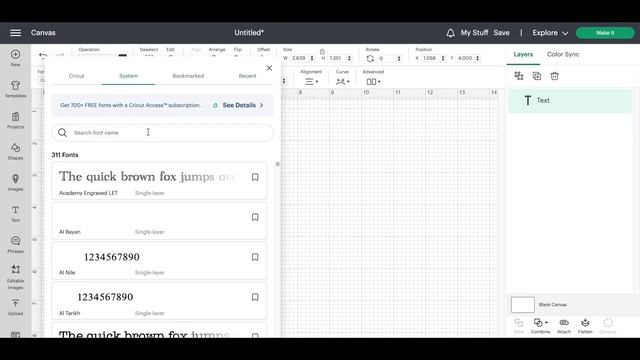Bookmark the Al Nile font

coord(255,257)
